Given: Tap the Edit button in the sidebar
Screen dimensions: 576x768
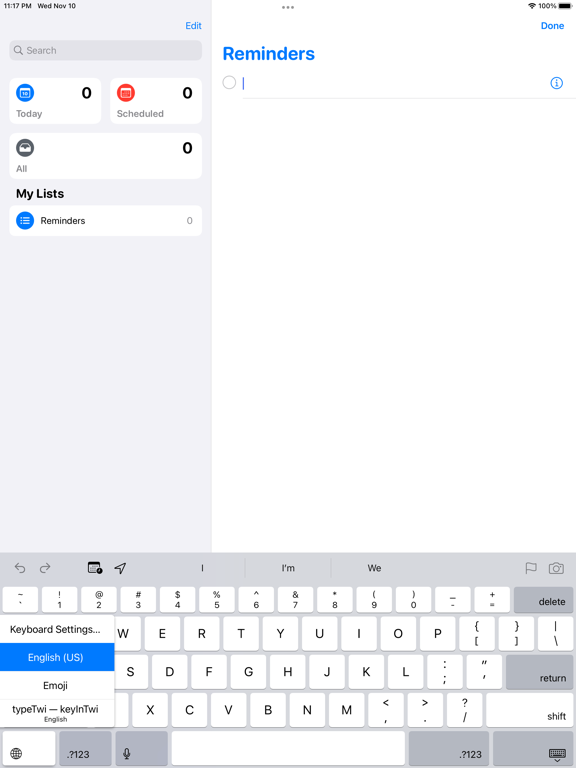Looking at the screenshot, I should 193,25.
